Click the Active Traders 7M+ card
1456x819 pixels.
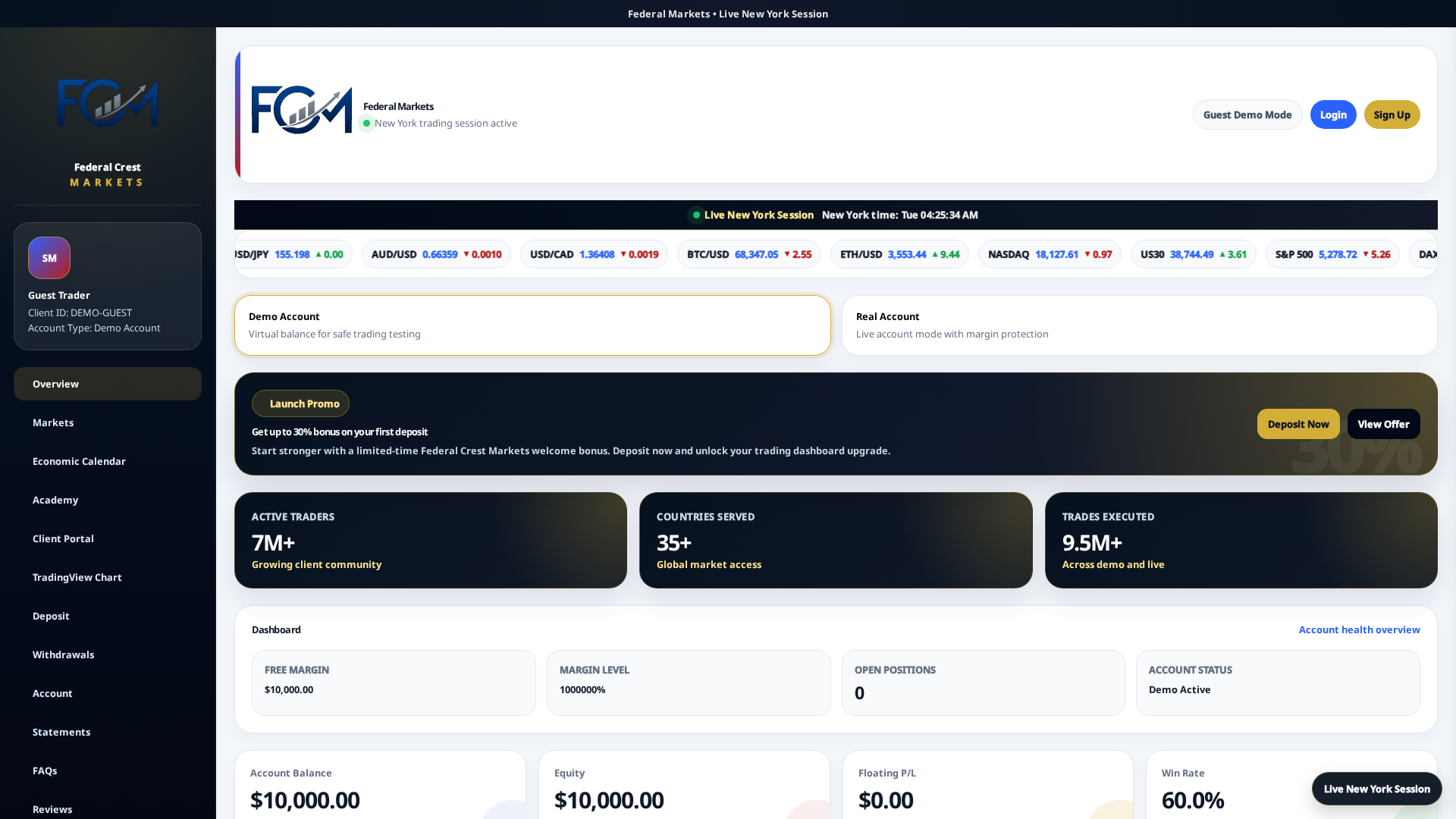coord(431,540)
